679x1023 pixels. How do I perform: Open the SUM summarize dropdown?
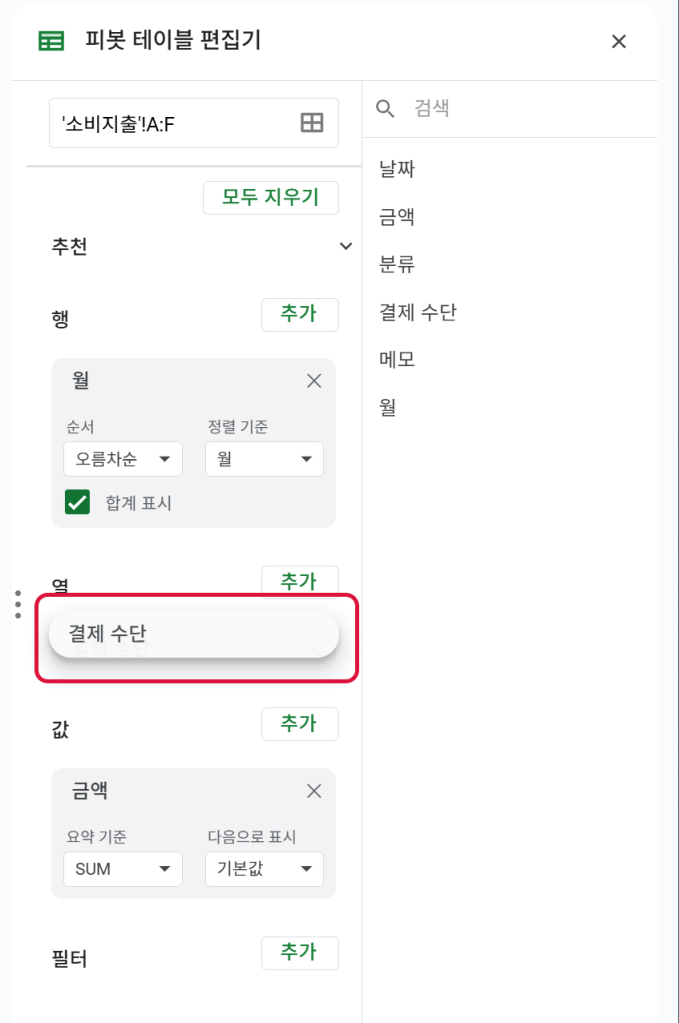coord(122,869)
